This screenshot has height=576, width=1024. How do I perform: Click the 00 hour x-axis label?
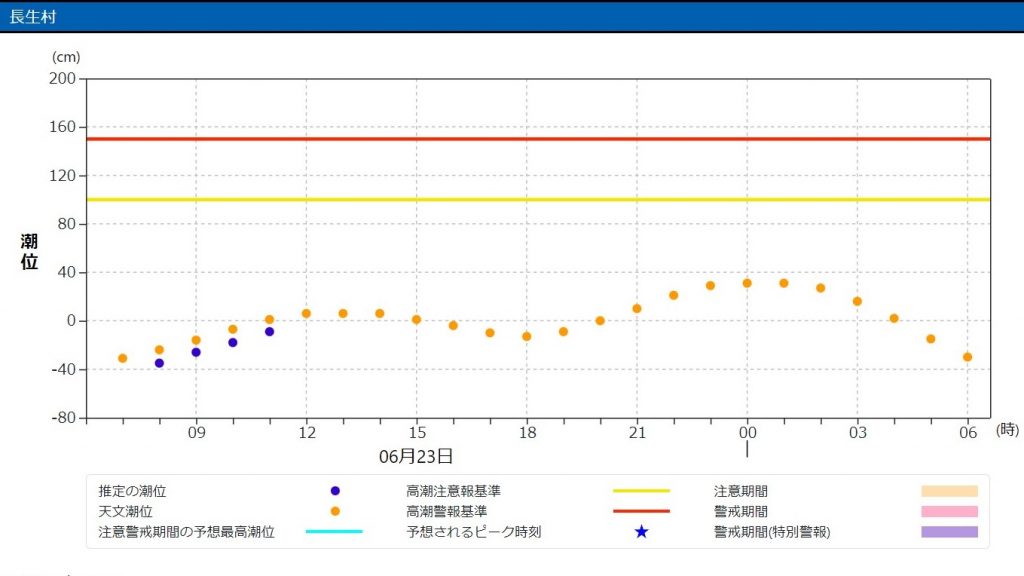point(748,433)
